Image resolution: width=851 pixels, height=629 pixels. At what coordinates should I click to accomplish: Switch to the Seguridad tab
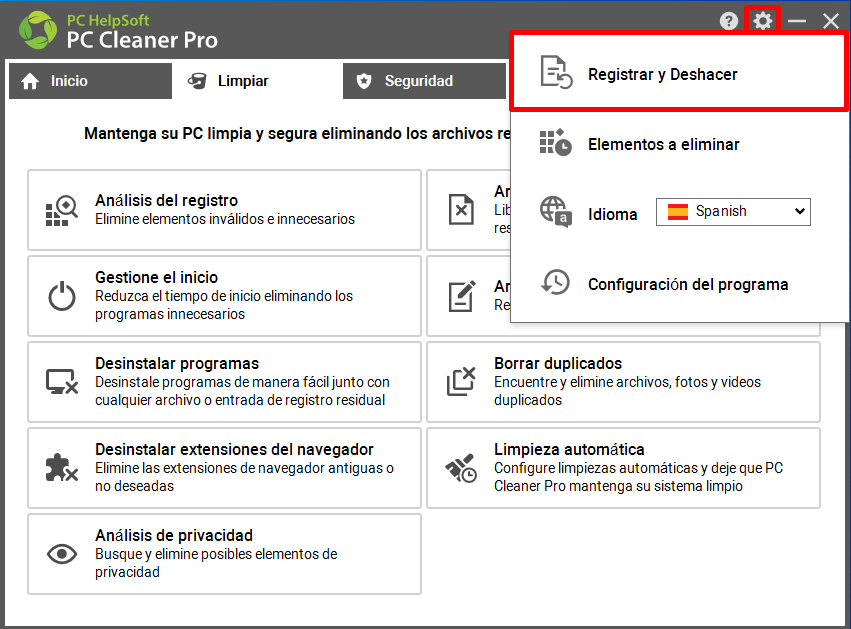tap(424, 81)
